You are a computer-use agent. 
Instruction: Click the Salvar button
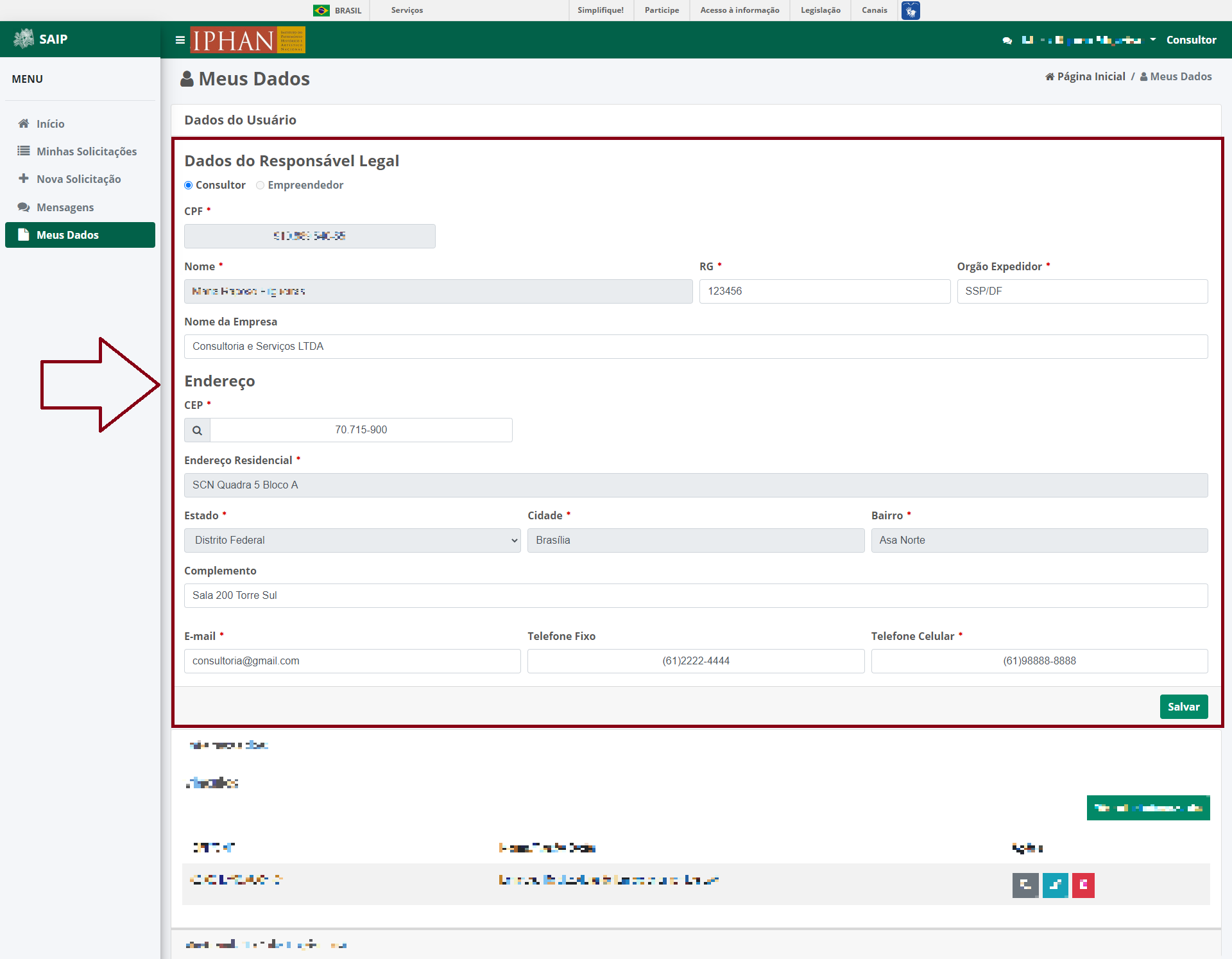coord(1183,707)
